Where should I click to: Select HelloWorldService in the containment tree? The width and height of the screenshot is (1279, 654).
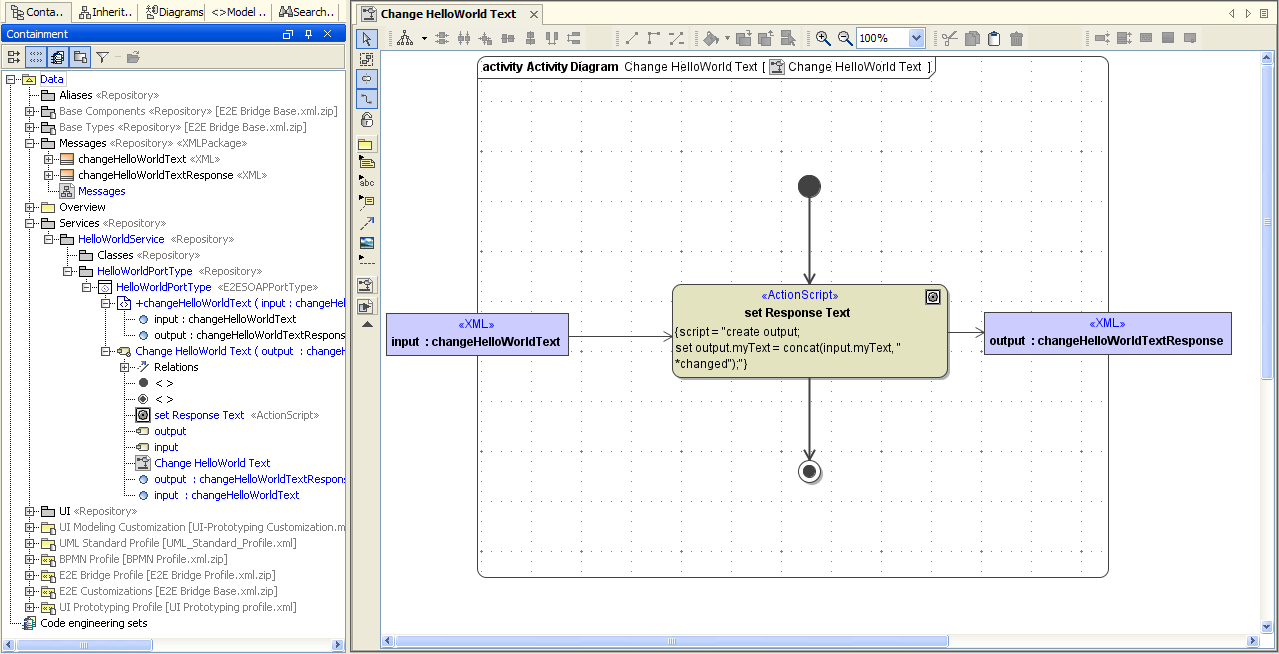pyautogui.click(x=121, y=239)
